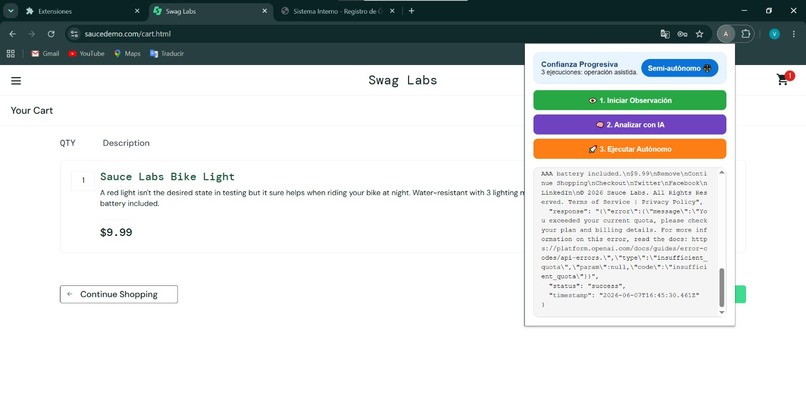
Task: Open the Gmail bookmark
Action: click(x=45, y=53)
